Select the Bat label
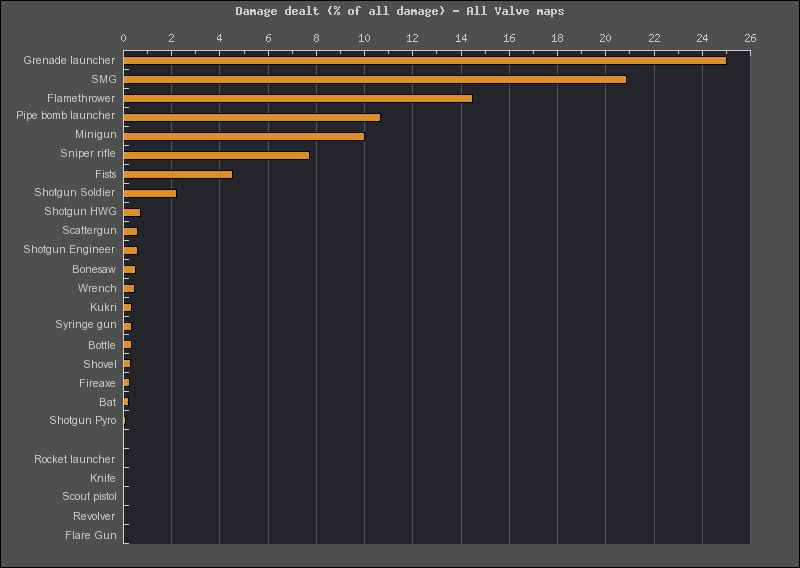Image resolution: width=800 pixels, height=568 pixels. click(x=108, y=402)
